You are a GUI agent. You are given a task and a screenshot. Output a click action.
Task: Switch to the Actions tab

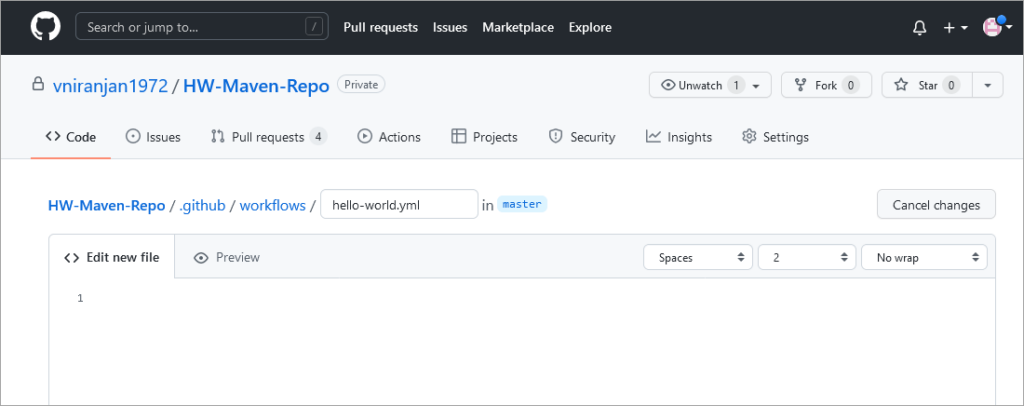coord(389,137)
